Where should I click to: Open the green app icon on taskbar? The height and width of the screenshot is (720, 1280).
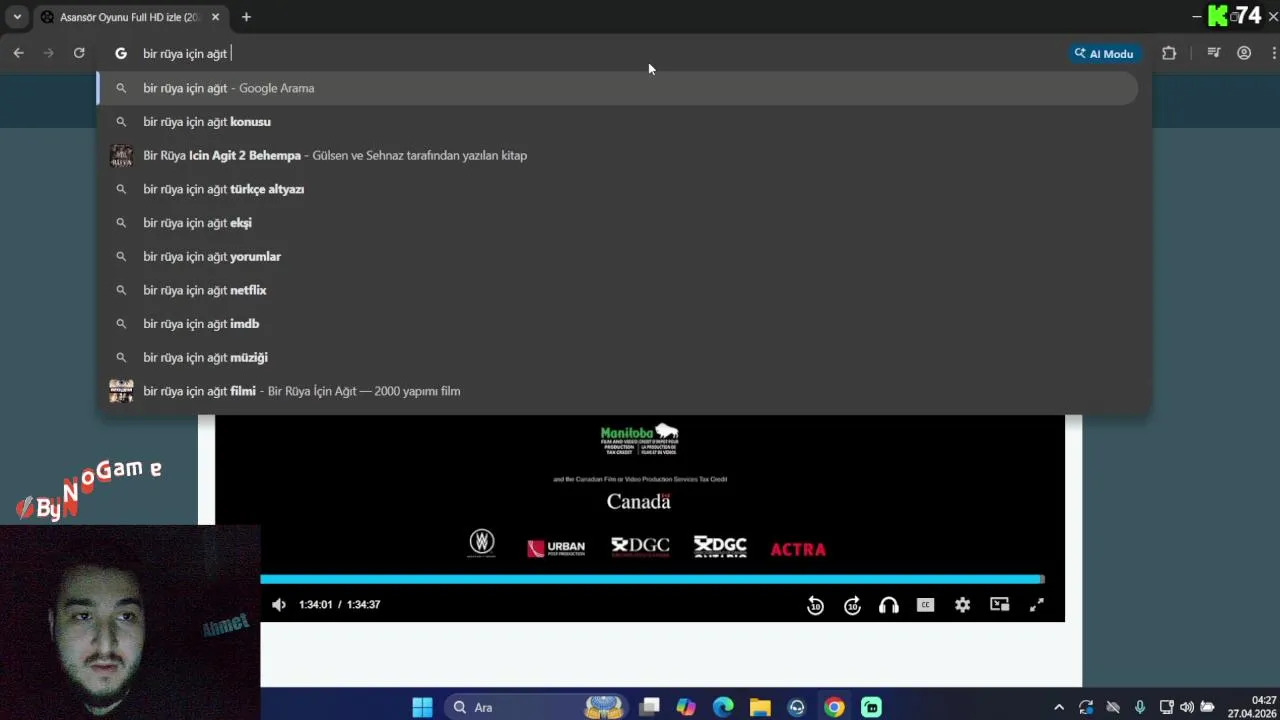pyautogui.click(x=871, y=707)
